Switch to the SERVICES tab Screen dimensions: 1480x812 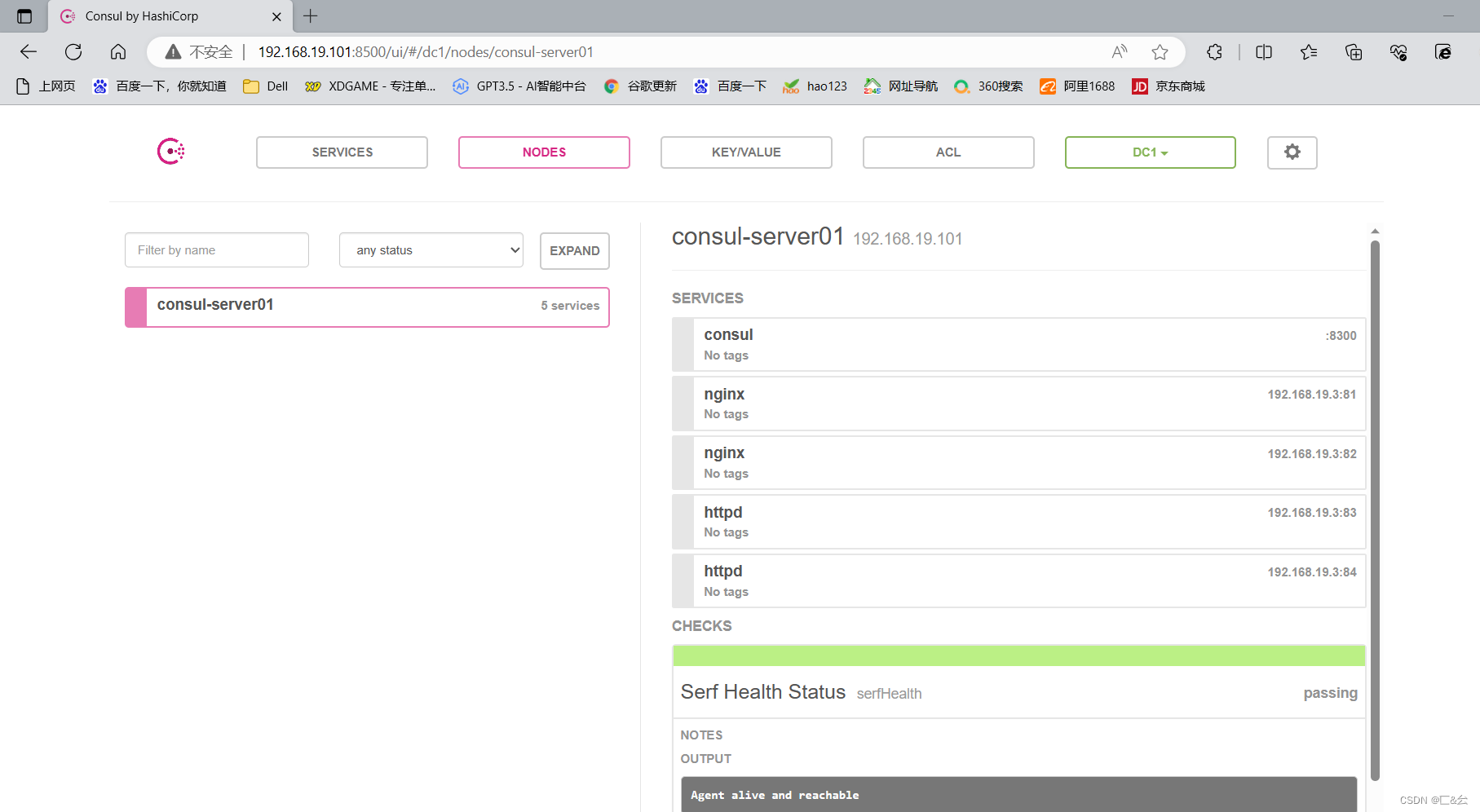pyautogui.click(x=342, y=152)
